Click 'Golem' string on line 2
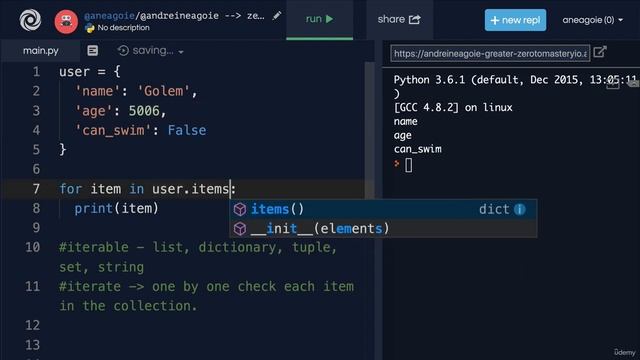Viewport: 640px width, 360px height. click(x=163, y=91)
